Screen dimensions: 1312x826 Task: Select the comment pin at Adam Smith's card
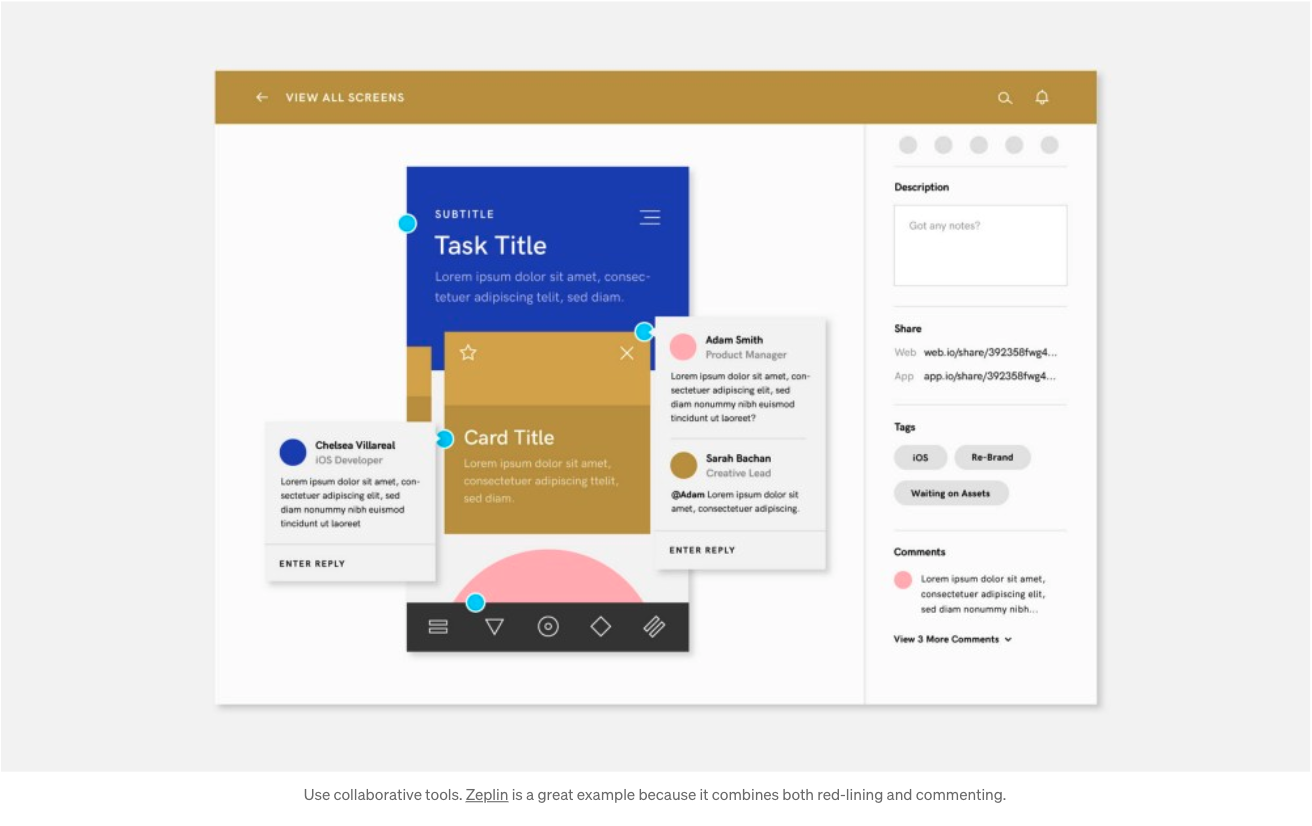coord(644,332)
